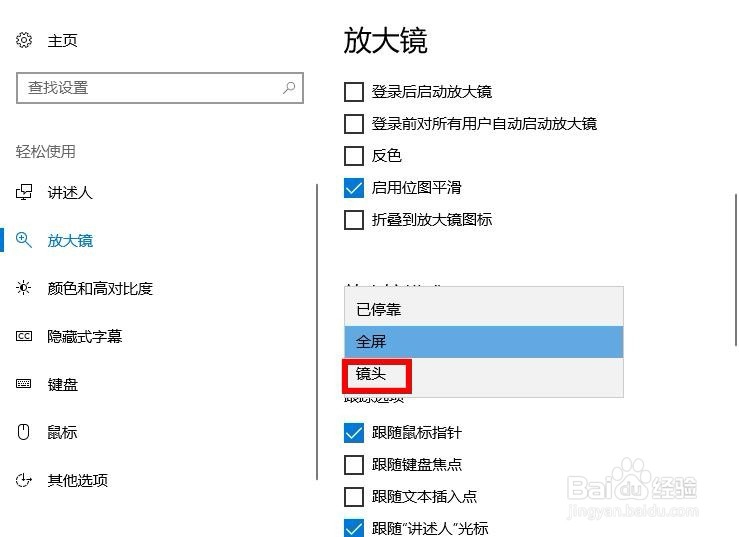Click the other options (其他选项) icon
The image size is (739, 537).
(x=24, y=480)
